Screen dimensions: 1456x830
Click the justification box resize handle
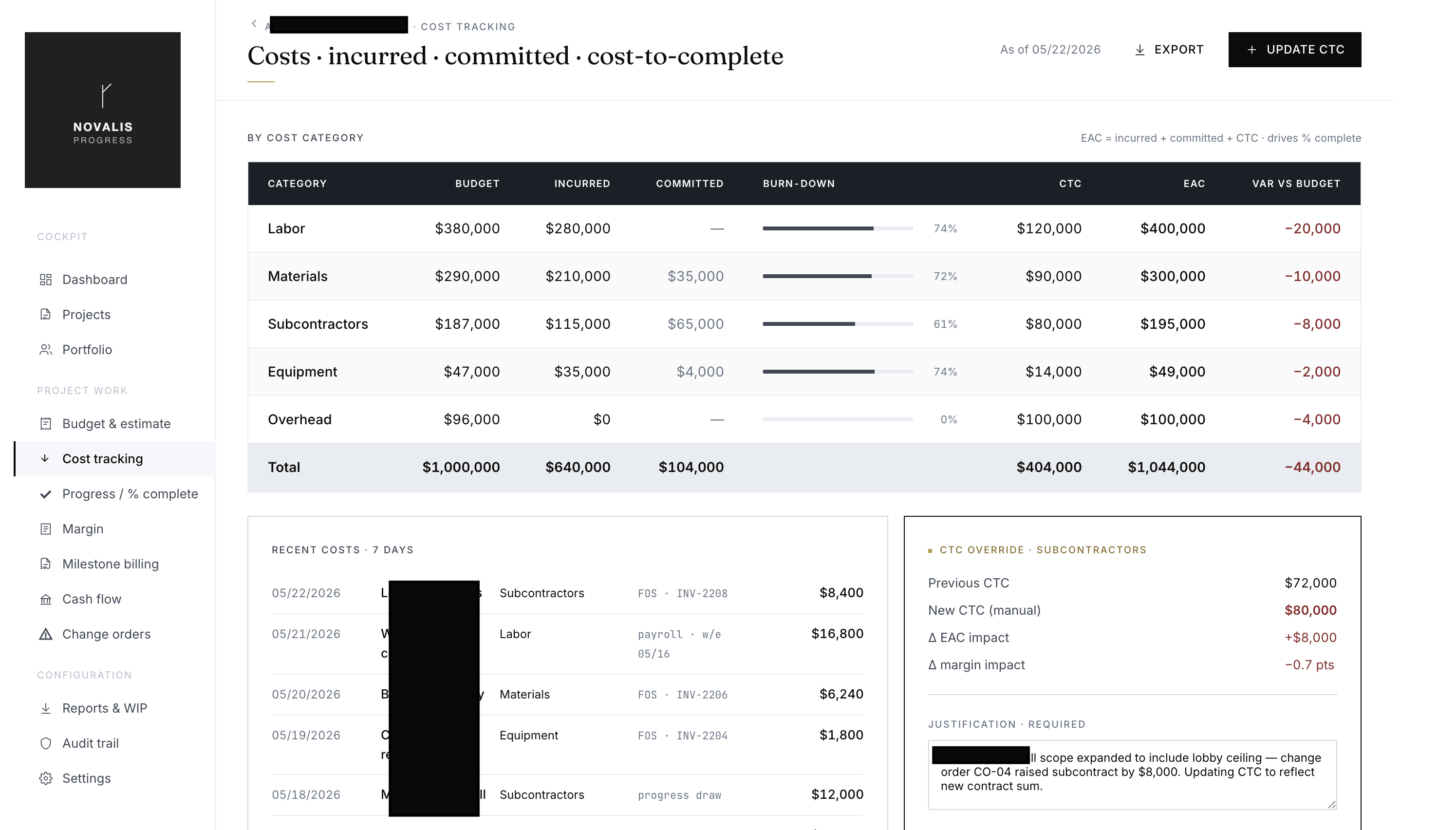1331,804
